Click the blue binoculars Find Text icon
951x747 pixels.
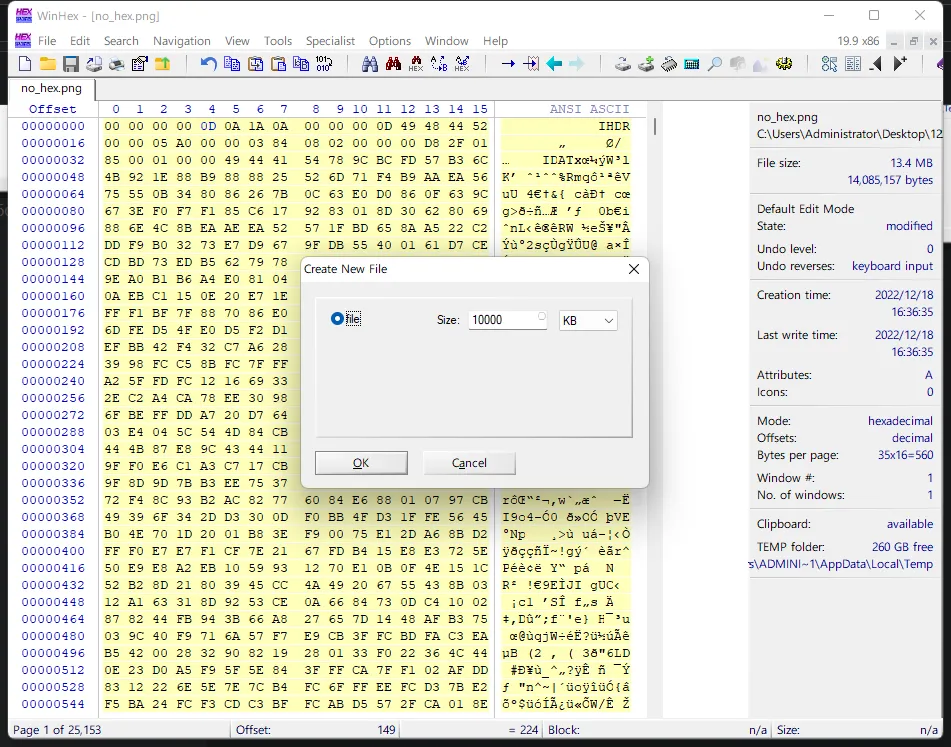tap(369, 64)
